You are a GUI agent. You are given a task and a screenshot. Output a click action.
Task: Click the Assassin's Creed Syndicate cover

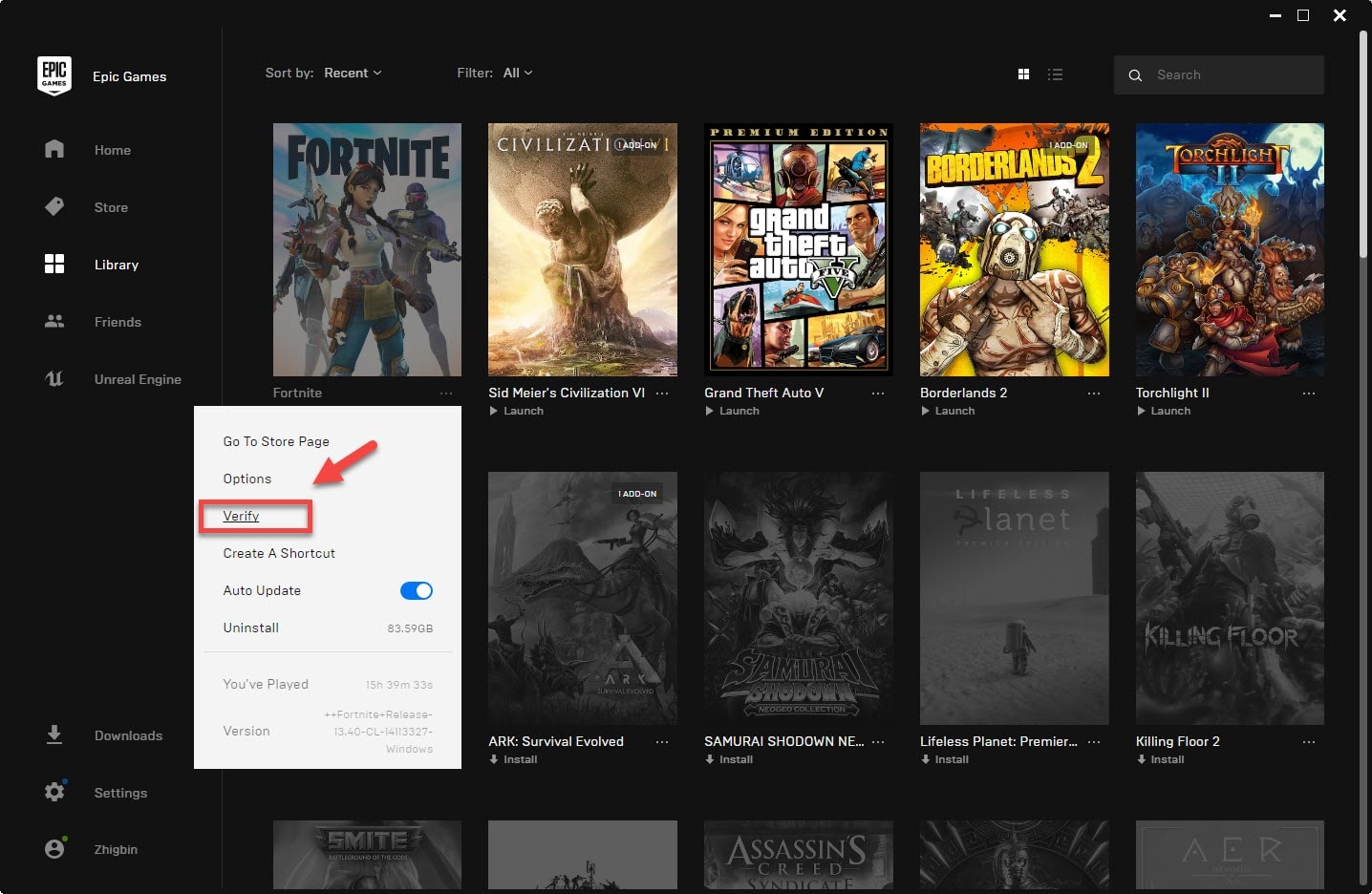point(799,855)
